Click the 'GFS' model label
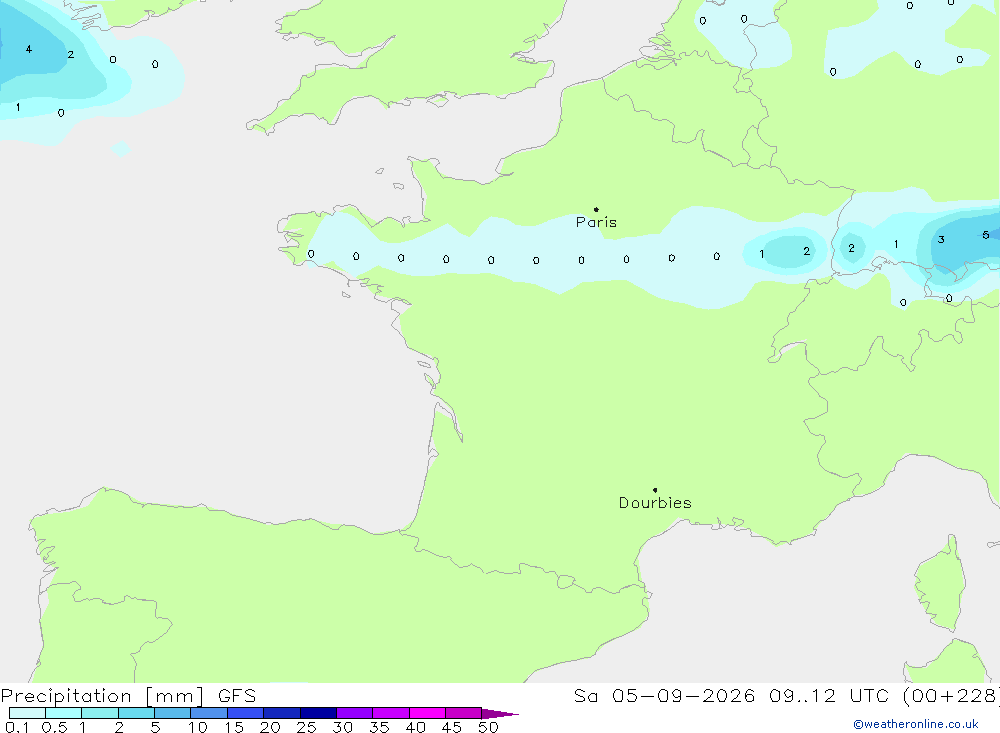Viewport: 1000px width, 733px height. pos(237,696)
